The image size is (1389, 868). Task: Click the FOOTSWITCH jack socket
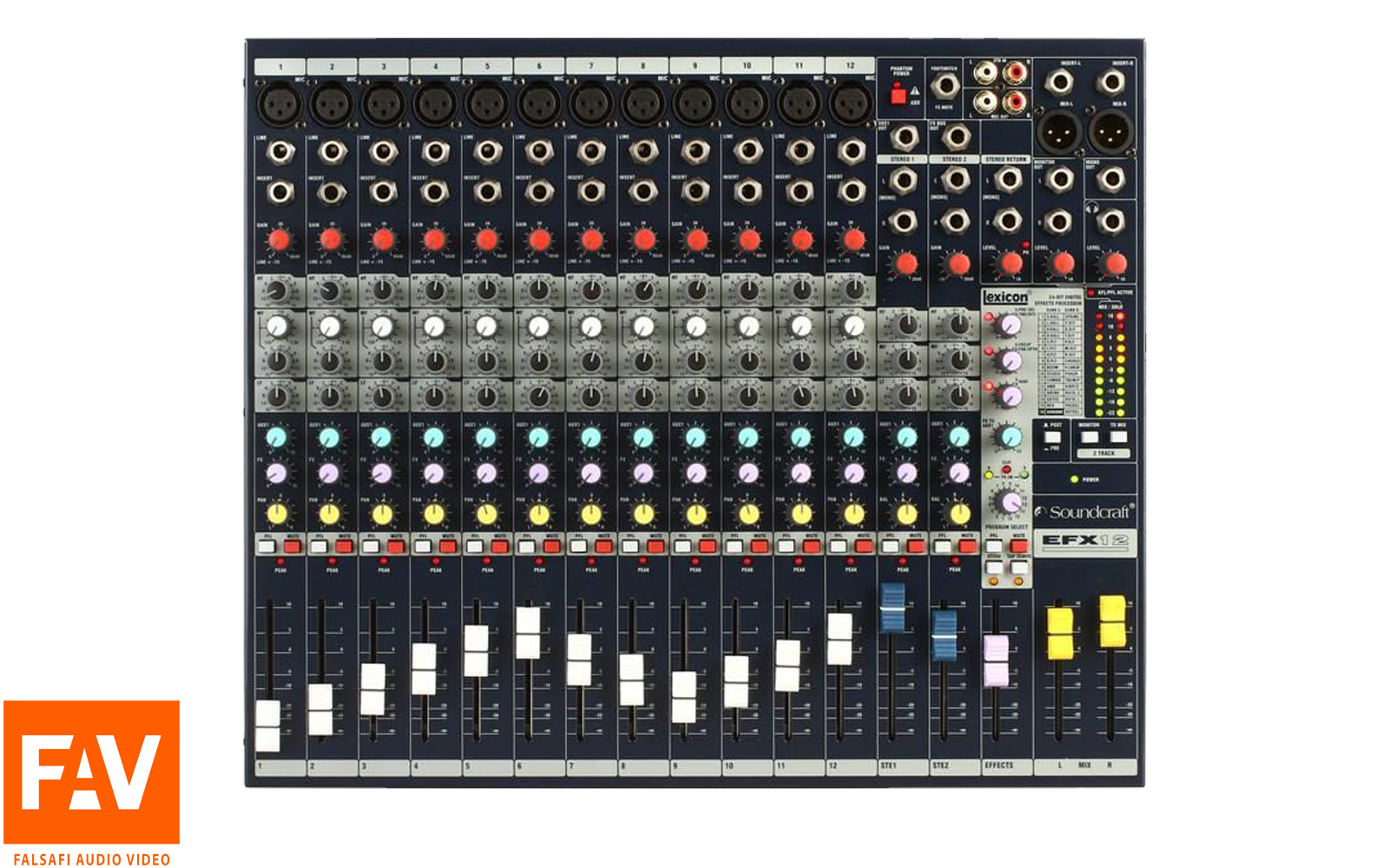tap(945, 87)
